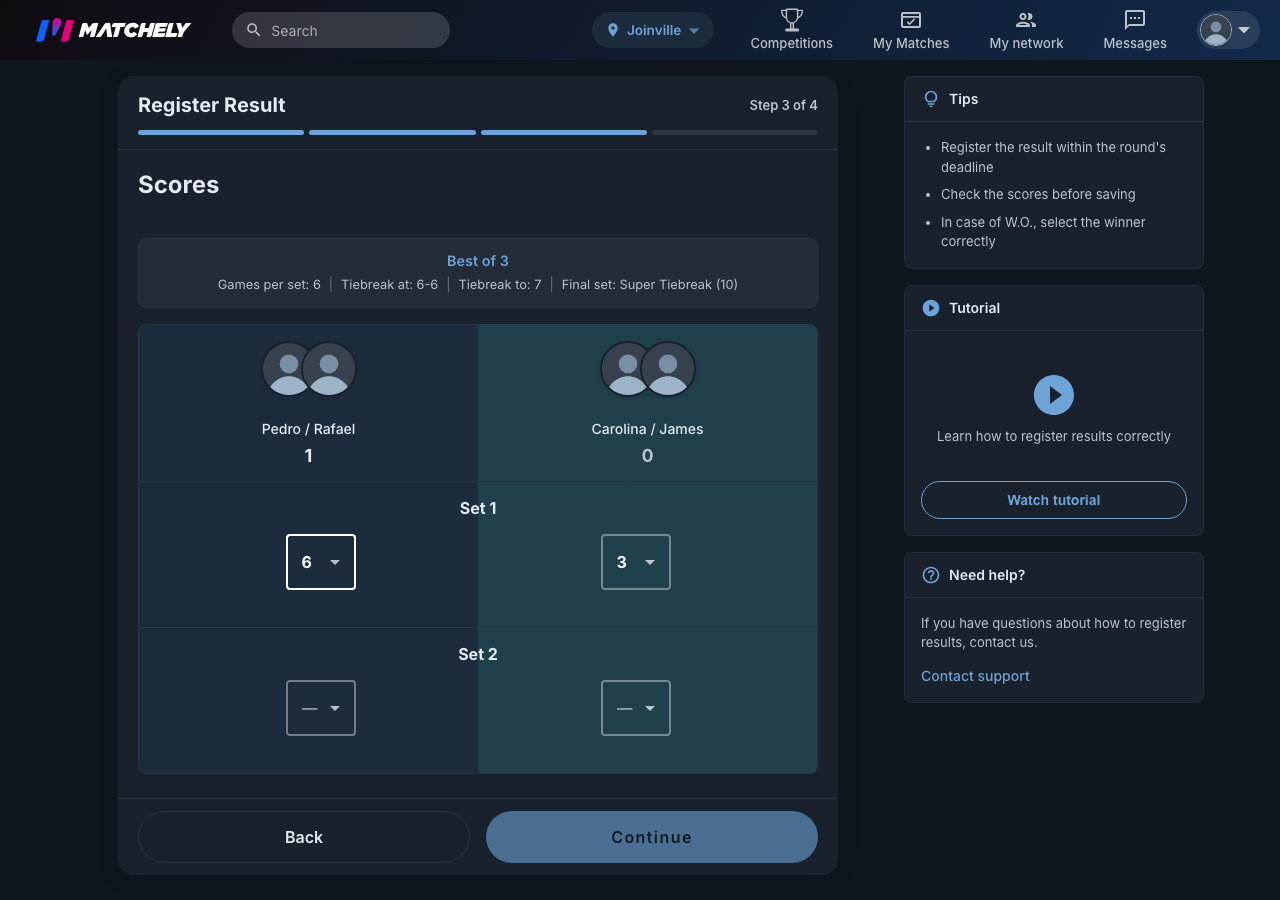1280x900 pixels.
Task: Click the Carolina / James team avatars
Action: (x=648, y=370)
